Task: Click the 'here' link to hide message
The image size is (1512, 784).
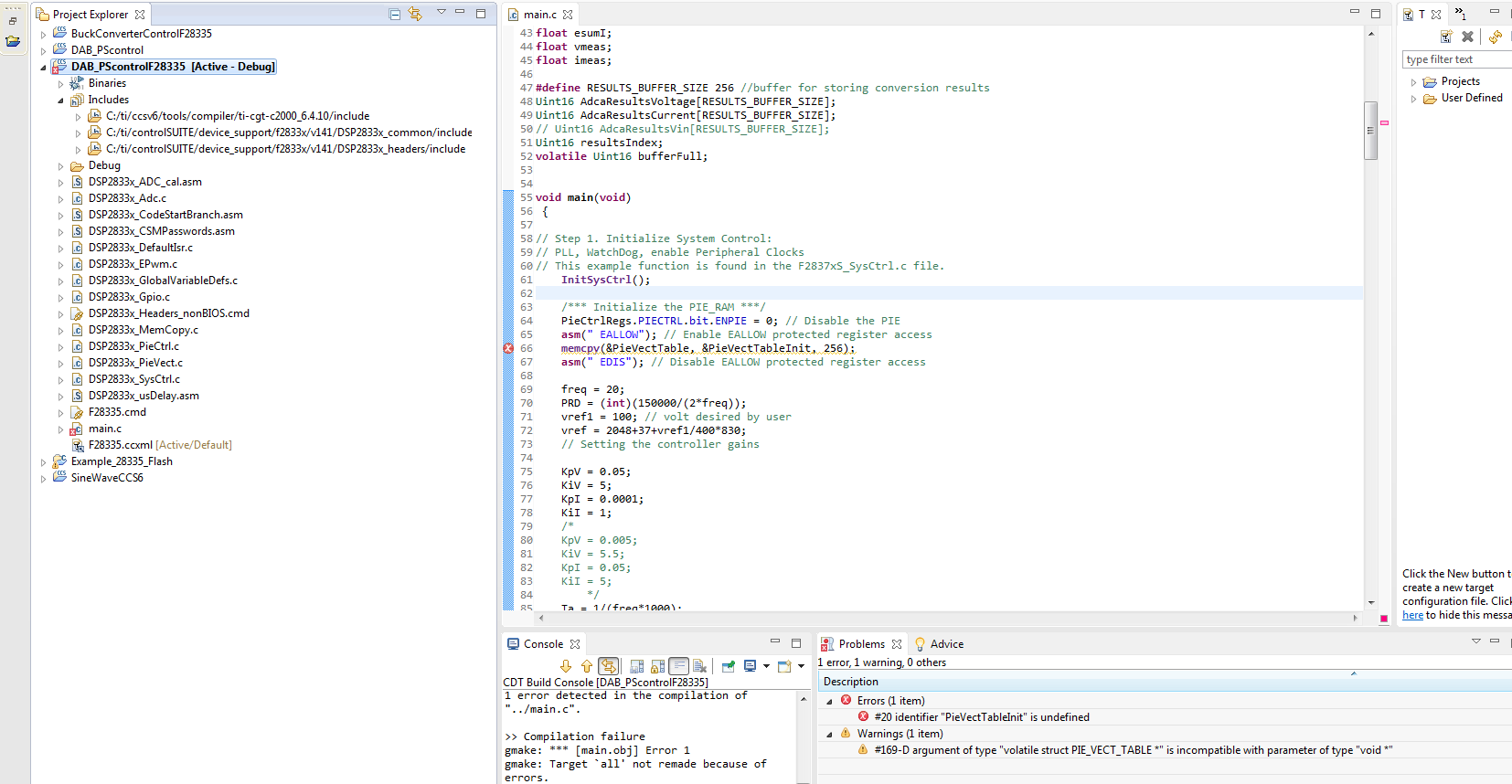Action: (x=1412, y=615)
